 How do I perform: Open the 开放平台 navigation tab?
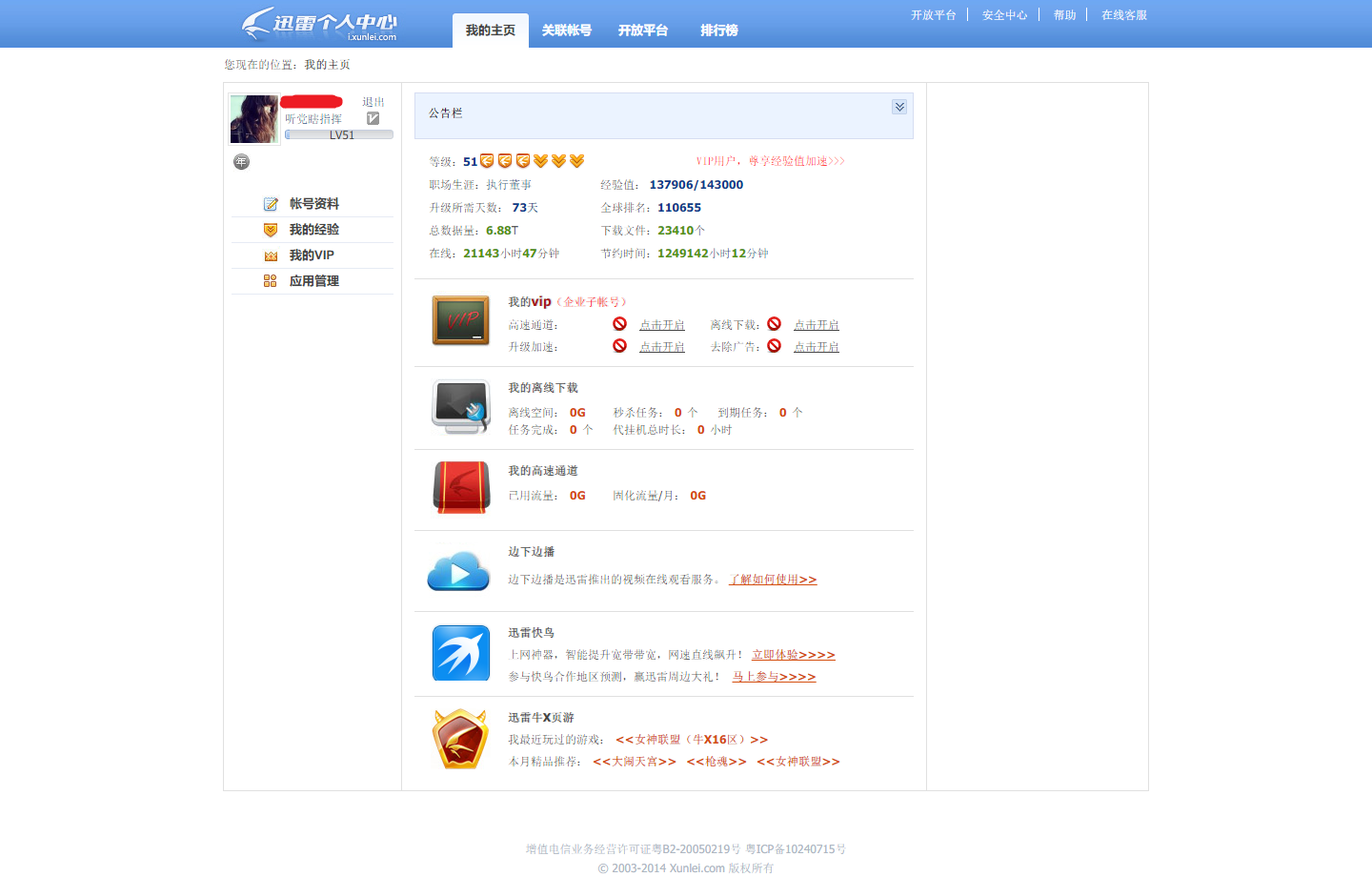(642, 31)
